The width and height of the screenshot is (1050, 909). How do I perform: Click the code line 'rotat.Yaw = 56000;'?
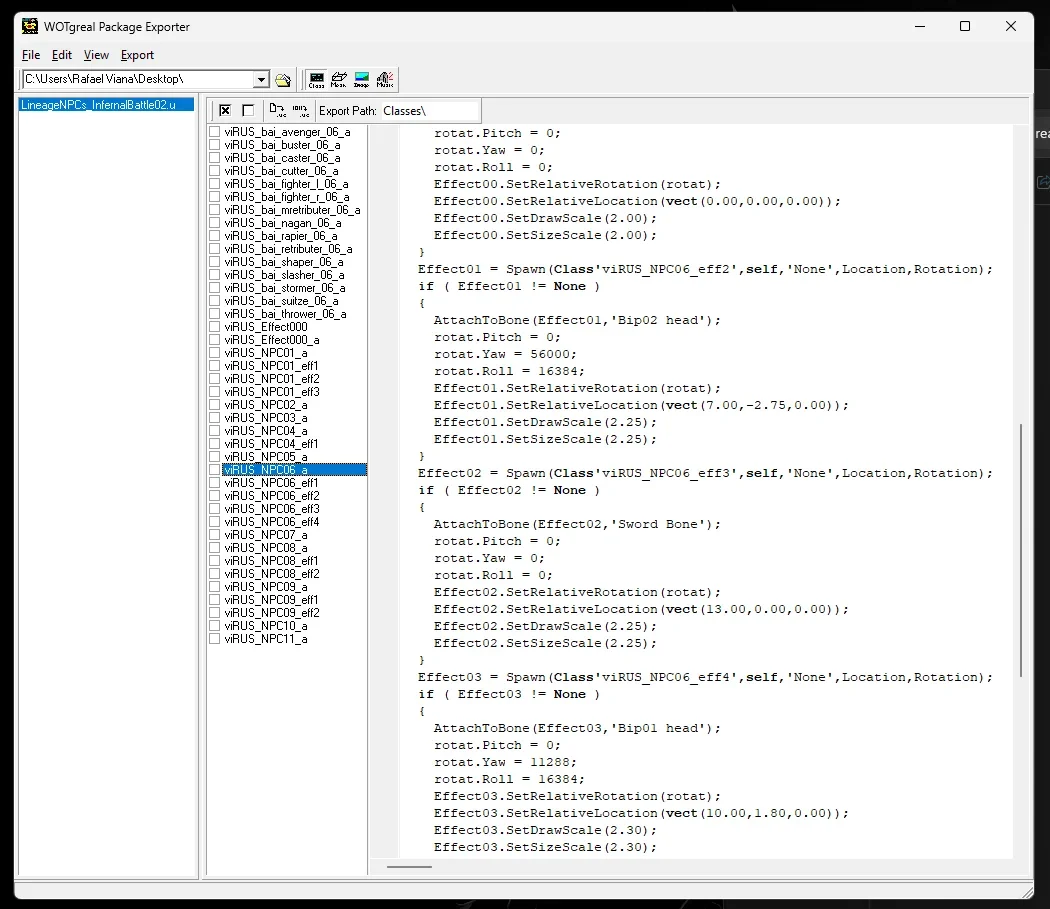click(505, 354)
